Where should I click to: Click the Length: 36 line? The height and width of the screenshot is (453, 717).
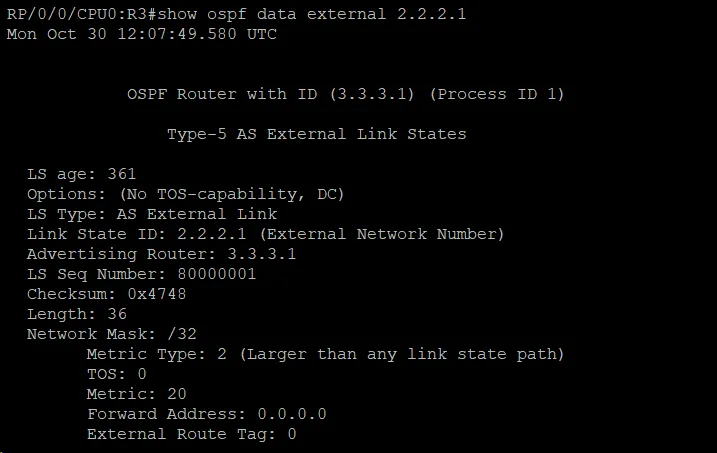tap(76, 314)
